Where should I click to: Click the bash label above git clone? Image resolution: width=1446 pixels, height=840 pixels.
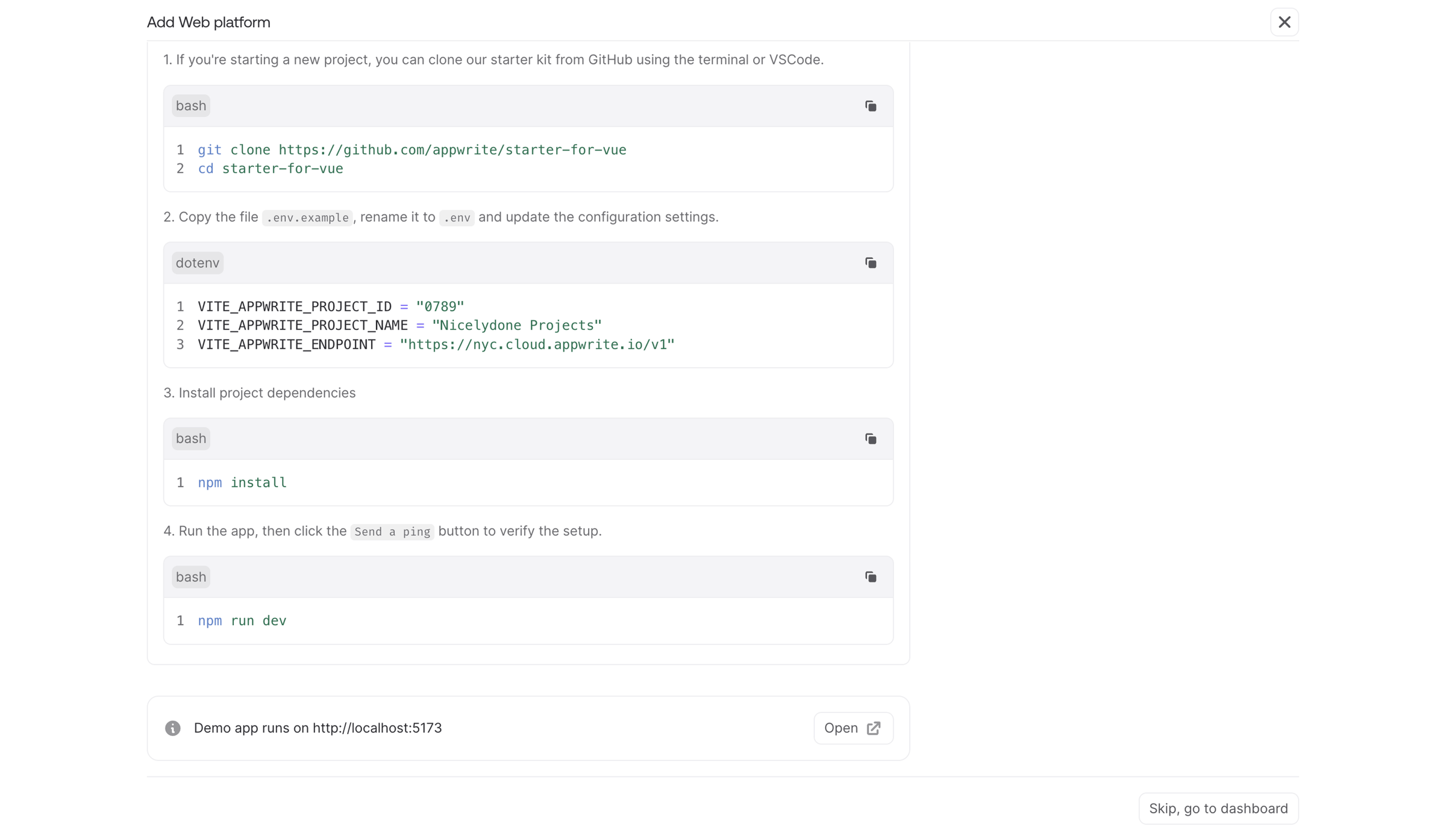[x=191, y=106]
